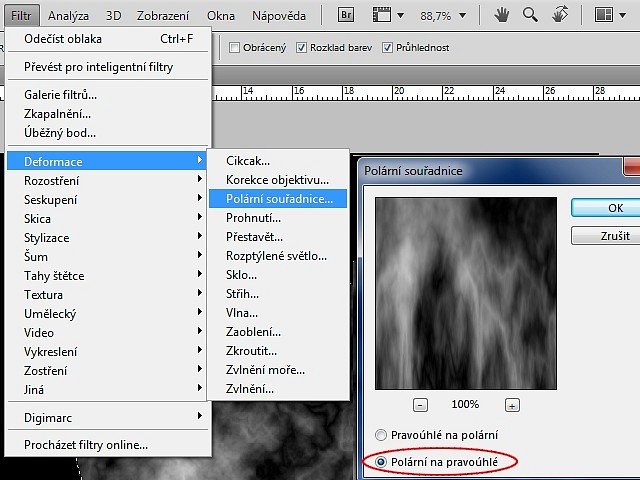
Task: Click the Zrušit cancel button
Action: (607, 236)
